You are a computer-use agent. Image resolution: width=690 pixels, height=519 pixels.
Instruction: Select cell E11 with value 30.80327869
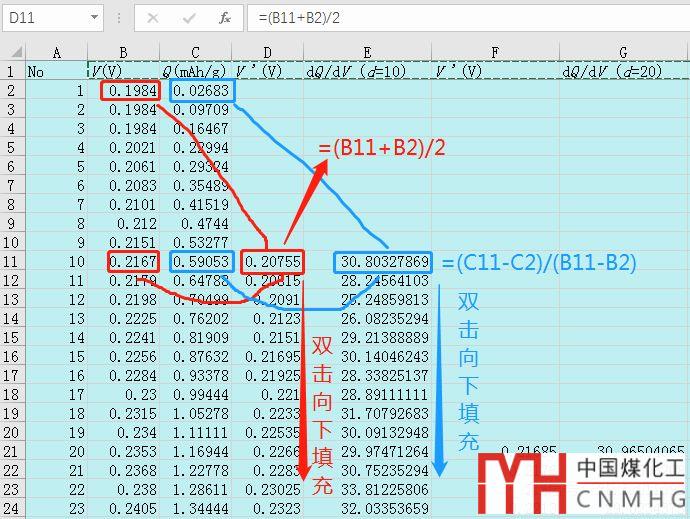click(x=384, y=262)
